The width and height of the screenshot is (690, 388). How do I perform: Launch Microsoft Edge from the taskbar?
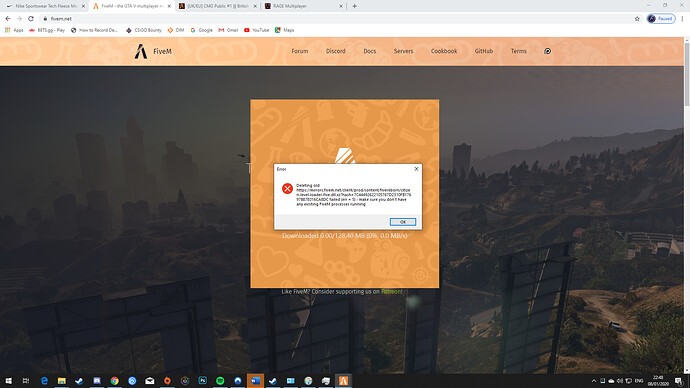pos(44,381)
